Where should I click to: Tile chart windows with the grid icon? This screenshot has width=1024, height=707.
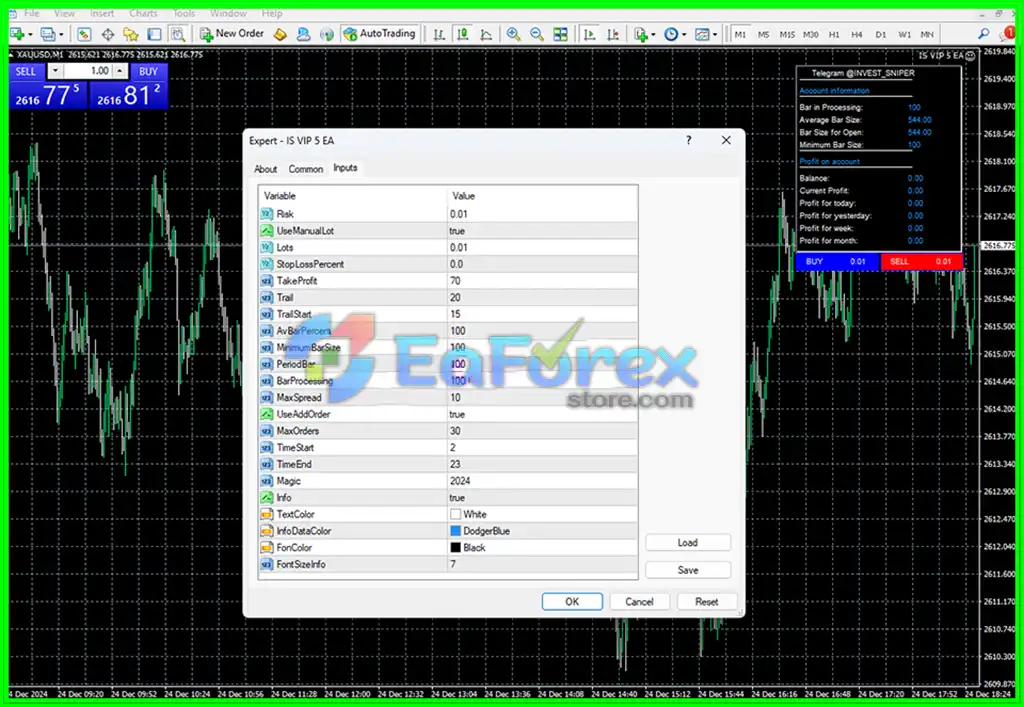point(560,34)
